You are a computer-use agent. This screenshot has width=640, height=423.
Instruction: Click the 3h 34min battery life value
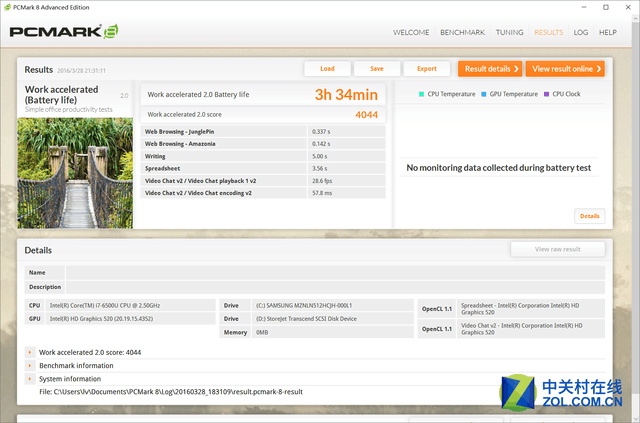coord(346,95)
